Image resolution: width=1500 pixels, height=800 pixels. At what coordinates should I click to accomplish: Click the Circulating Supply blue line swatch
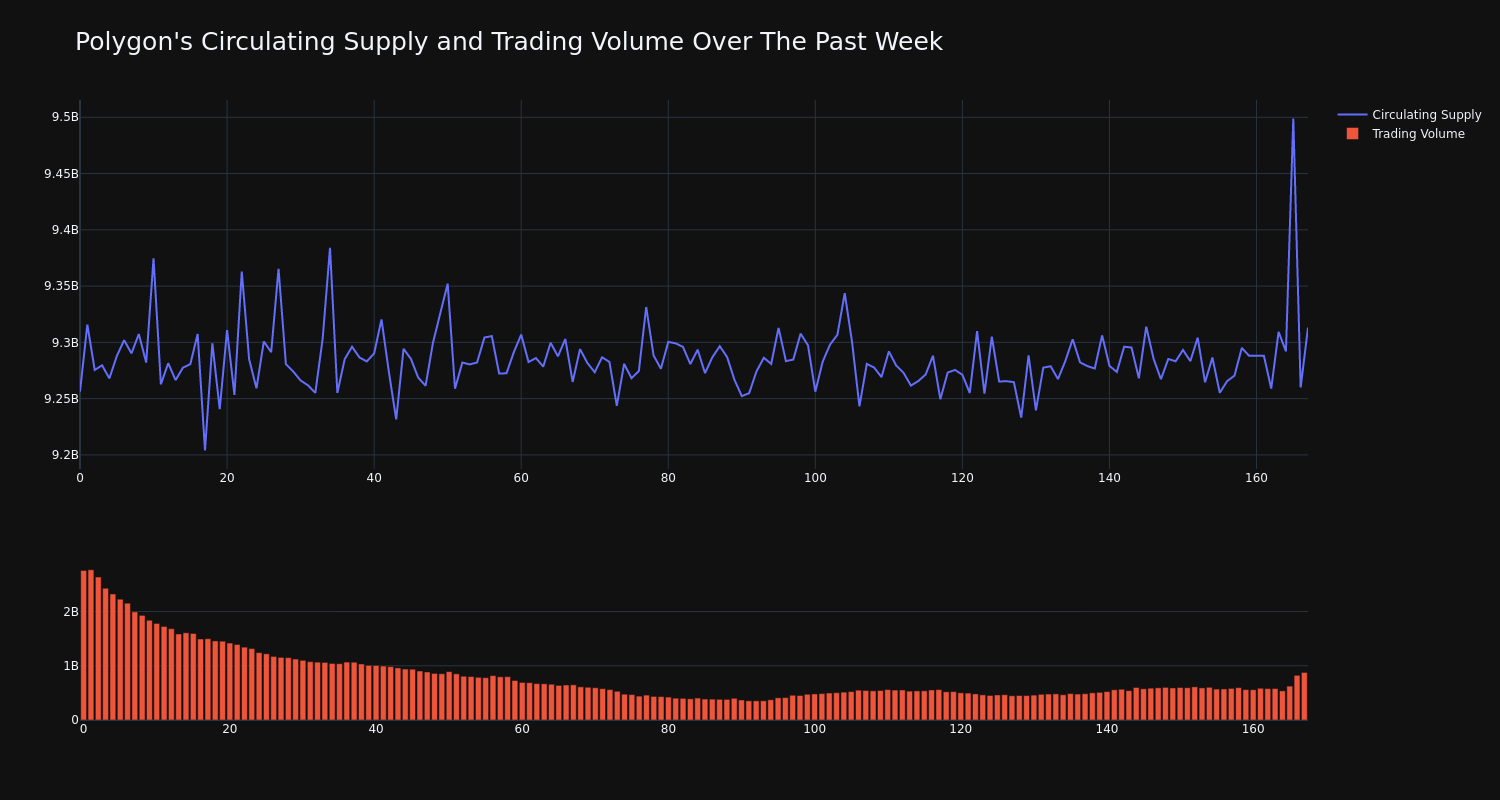[x=1352, y=115]
